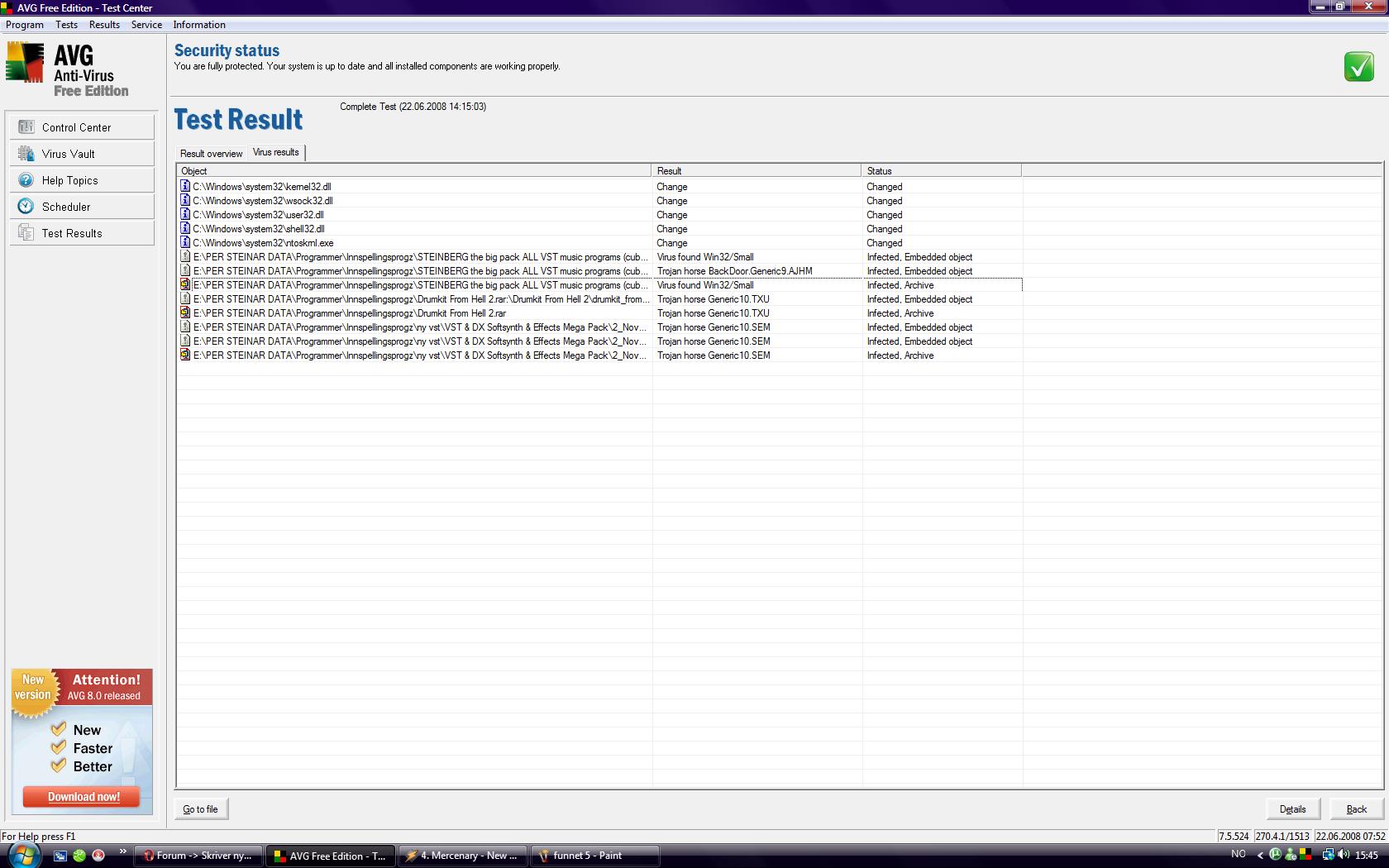1389x868 pixels.
Task: Click 'Complete Test (22.06.2008 14:15:03)' text
Action: click(413, 107)
